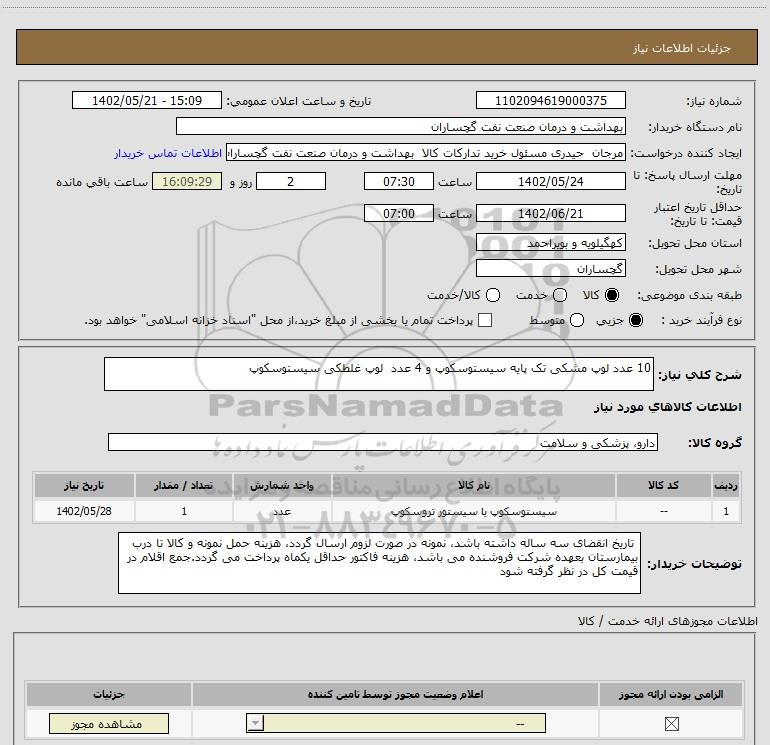Click the need date cell 1402/05/28
The image size is (770, 745).
(84, 511)
